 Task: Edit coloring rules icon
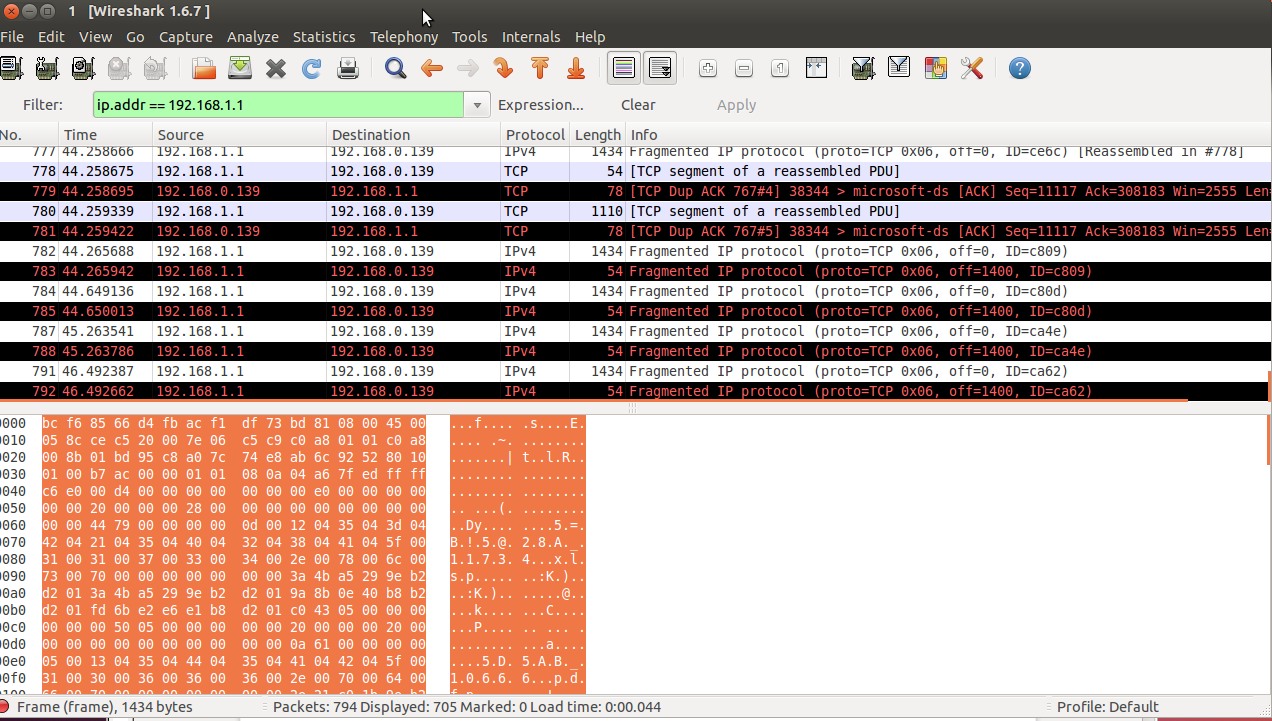936,68
